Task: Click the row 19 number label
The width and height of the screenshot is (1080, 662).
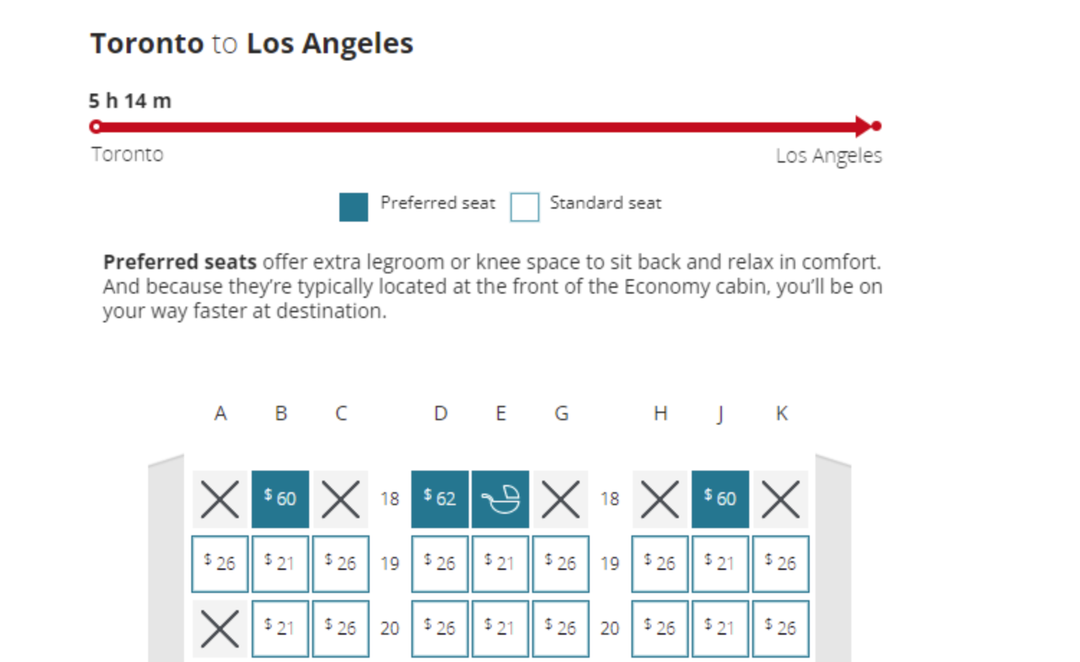Action: pyautogui.click(x=389, y=563)
